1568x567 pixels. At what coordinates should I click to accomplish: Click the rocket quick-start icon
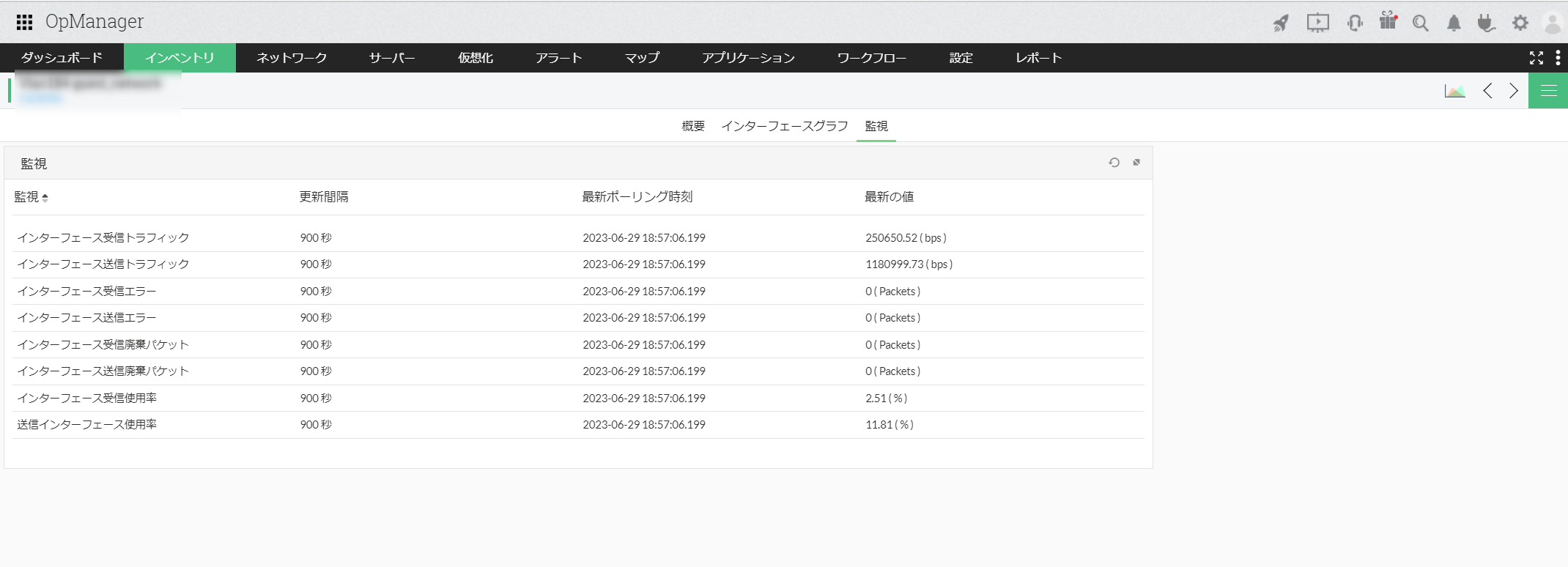[x=1281, y=23]
